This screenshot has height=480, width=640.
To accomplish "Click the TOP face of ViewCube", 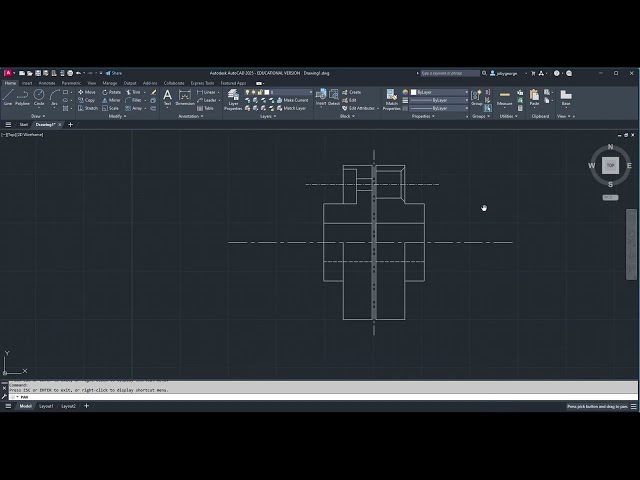I will pos(610,165).
